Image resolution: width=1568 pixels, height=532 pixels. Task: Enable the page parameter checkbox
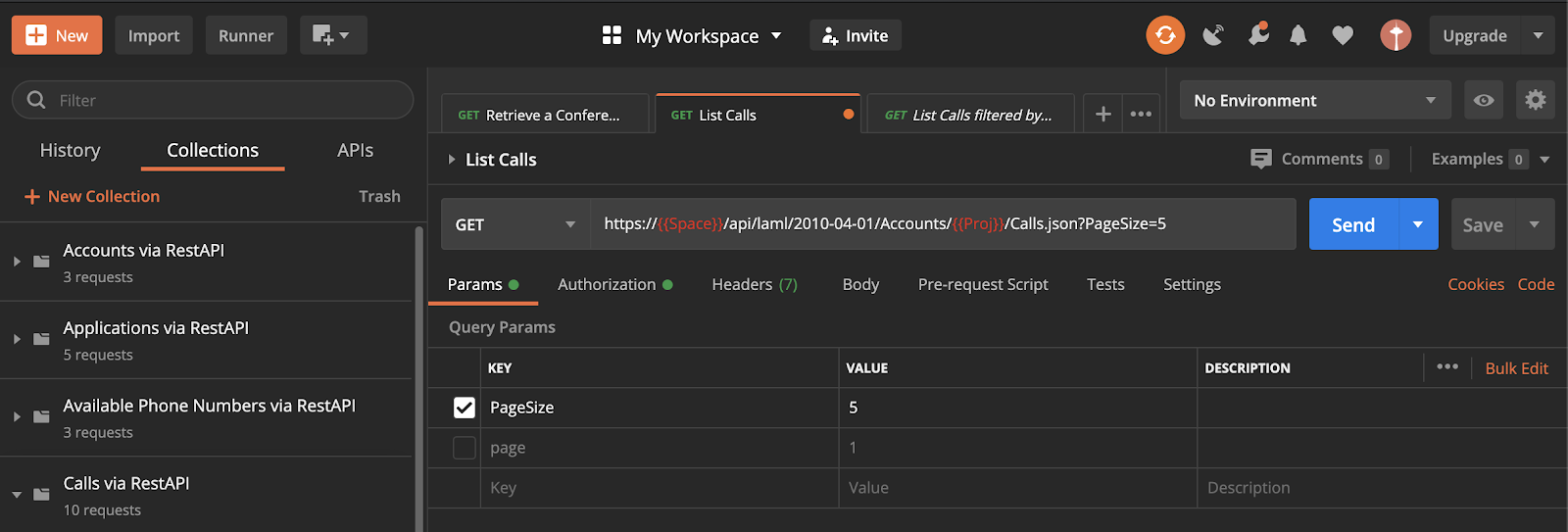pyautogui.click(x=465, y=448)
